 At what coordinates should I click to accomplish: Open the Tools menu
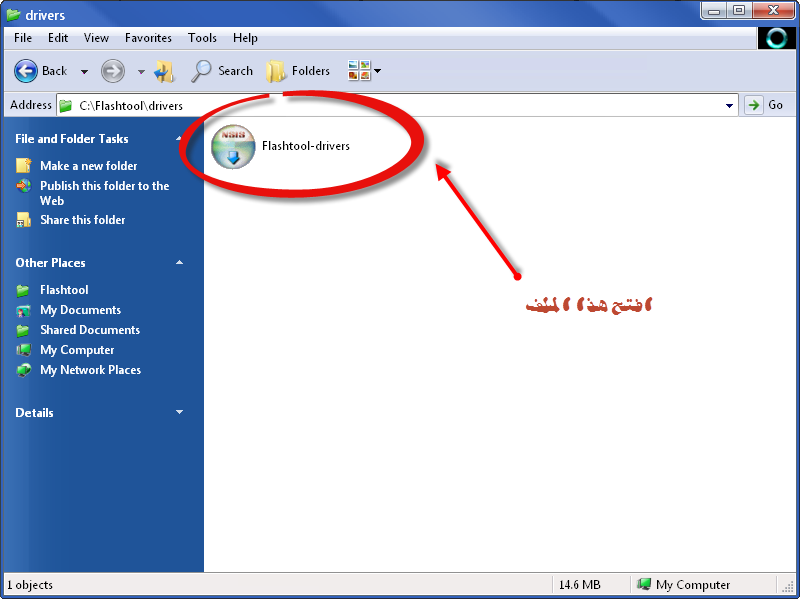(x=202, y=38)
